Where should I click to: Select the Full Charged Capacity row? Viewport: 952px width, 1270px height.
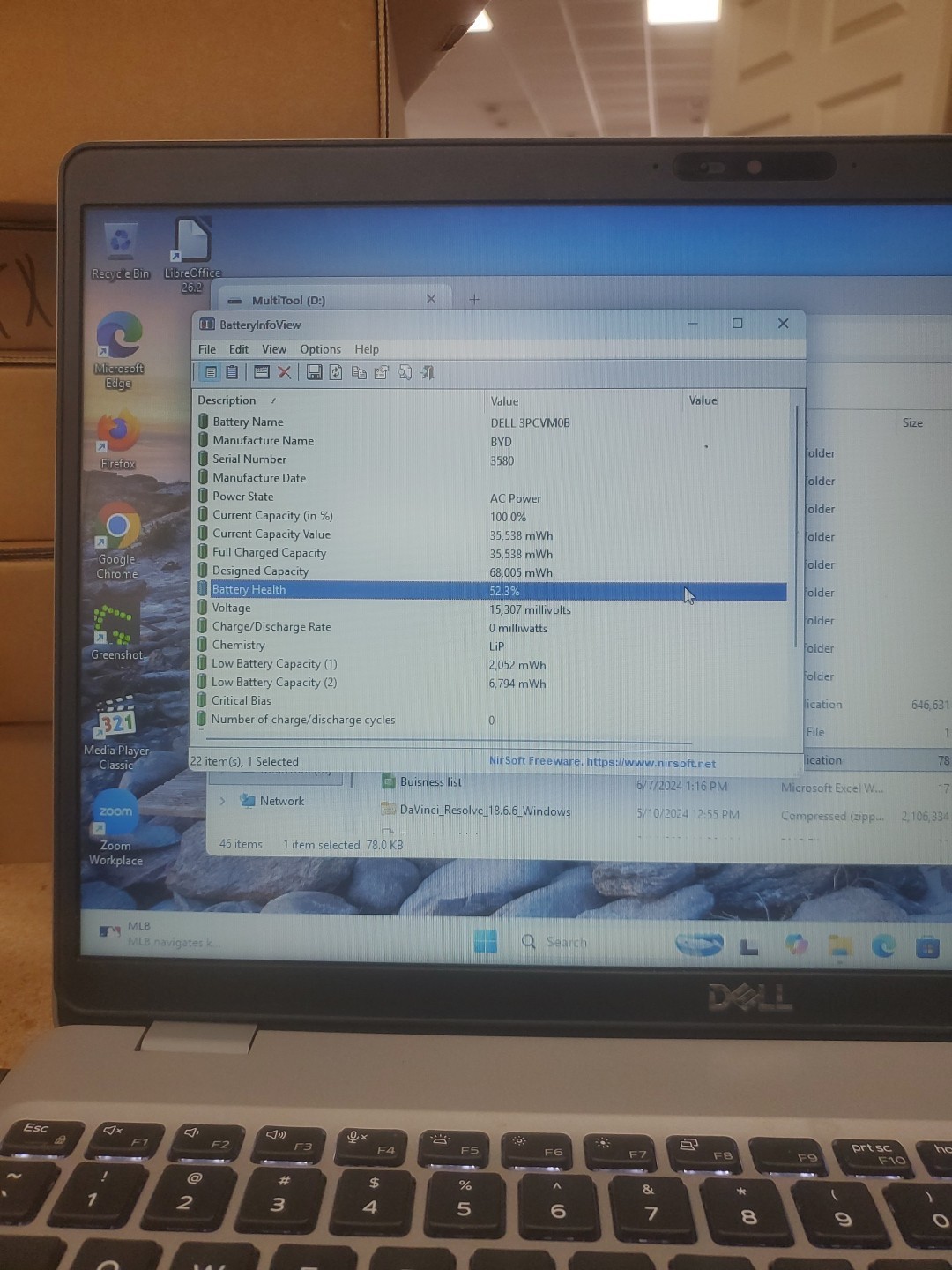point(491,553)
